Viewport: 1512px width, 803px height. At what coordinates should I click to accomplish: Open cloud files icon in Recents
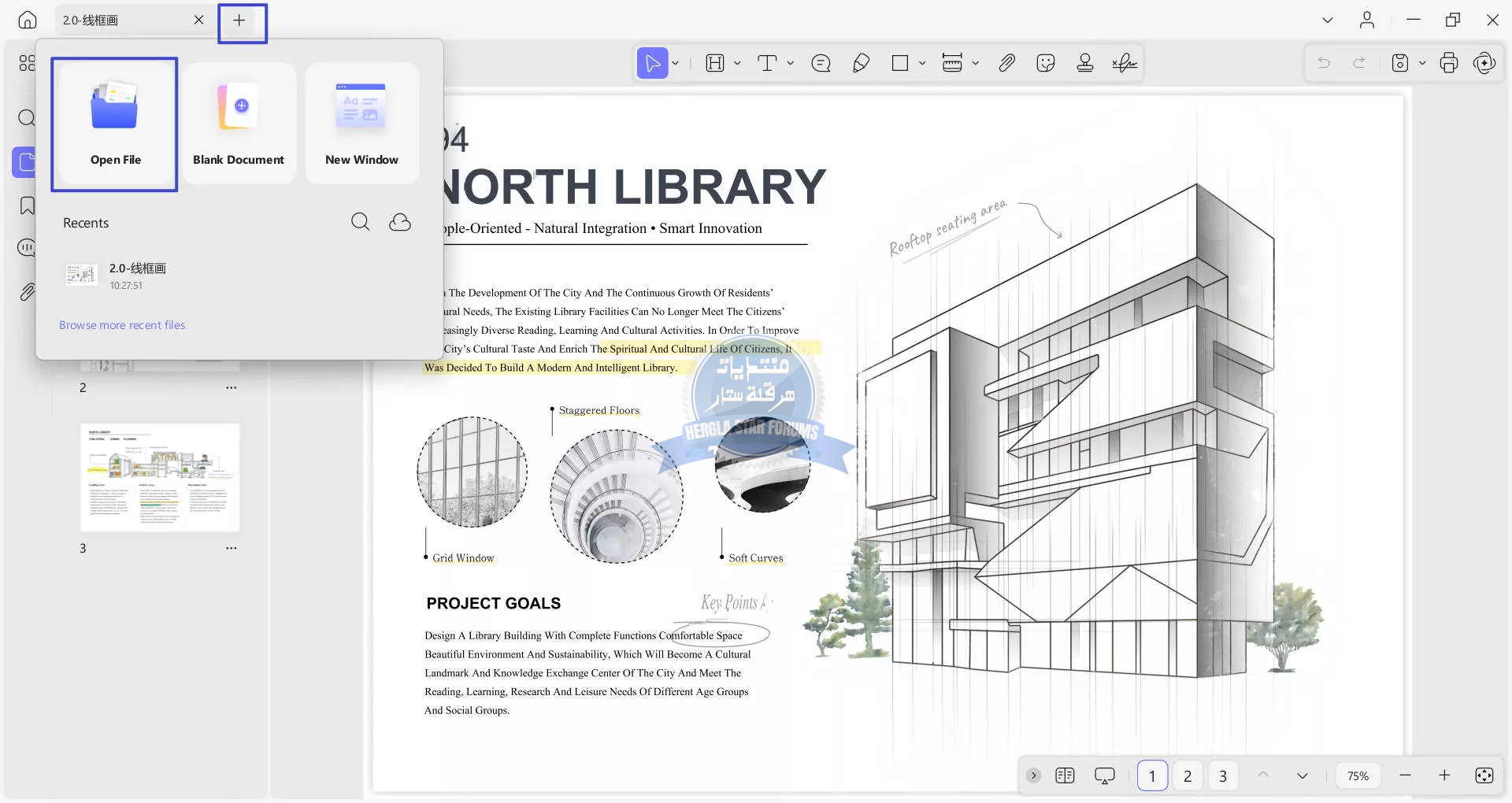tap(400, 222)
